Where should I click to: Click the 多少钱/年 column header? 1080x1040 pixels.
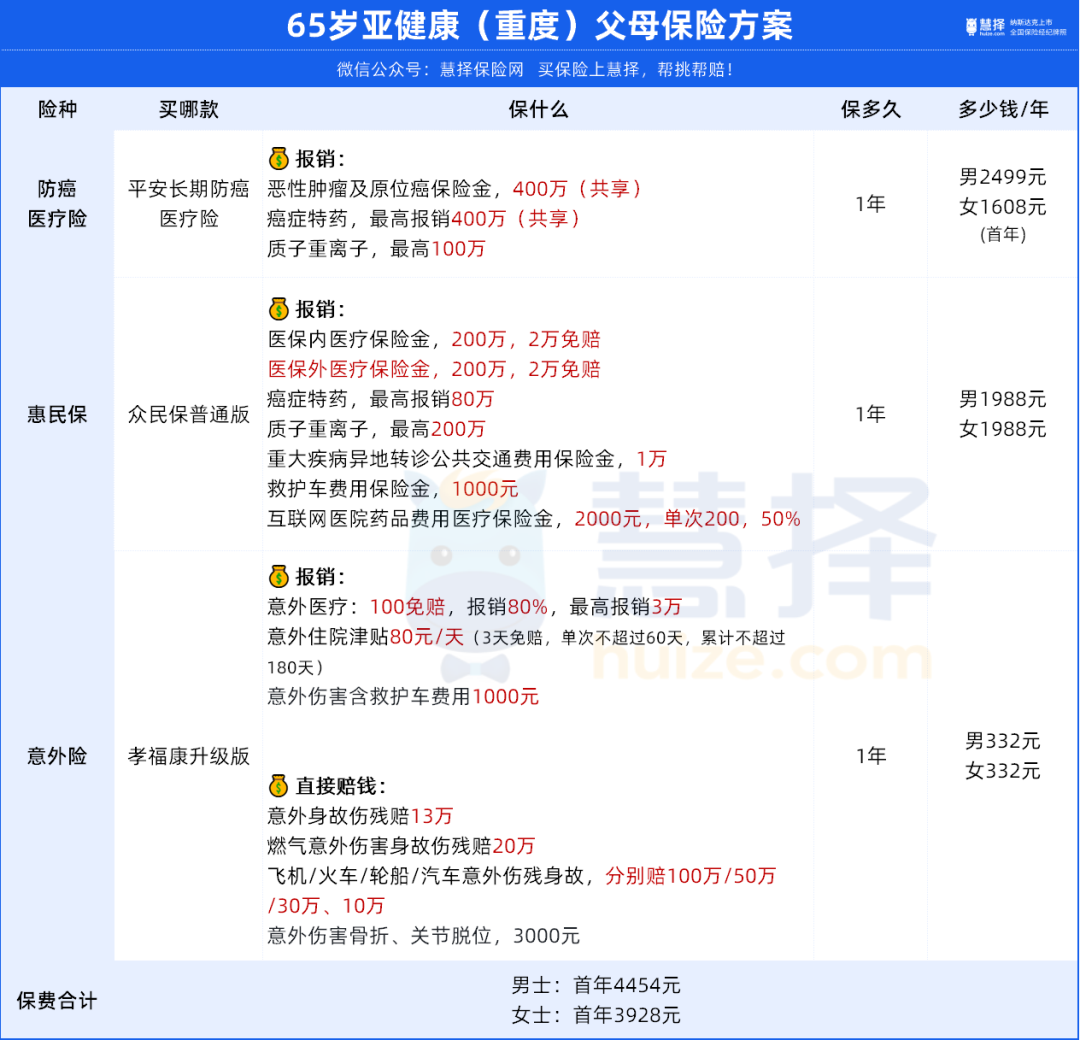pos(1003,110)
